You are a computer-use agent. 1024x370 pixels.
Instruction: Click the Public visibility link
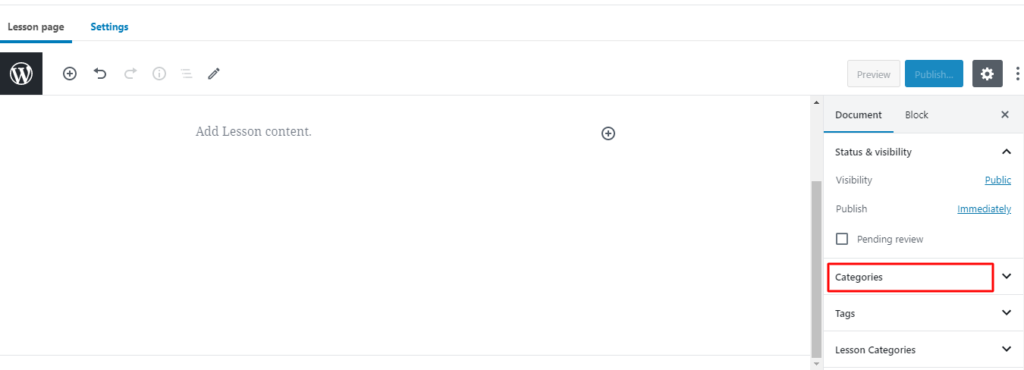tap(998, 180)
